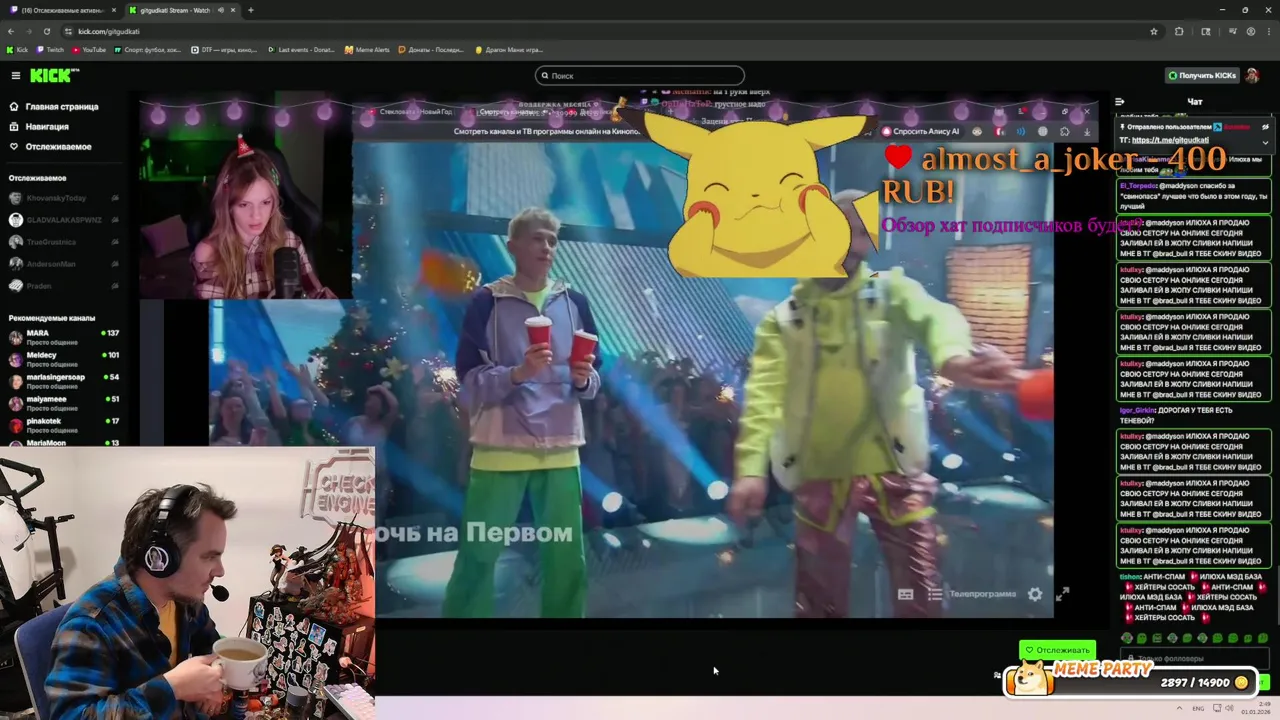Image resolution: width=1280 pixels, height=720 pixels.
Task: Pick the first emote in chat emote row
Action: pyautogui.click(x=1127, y=638)
